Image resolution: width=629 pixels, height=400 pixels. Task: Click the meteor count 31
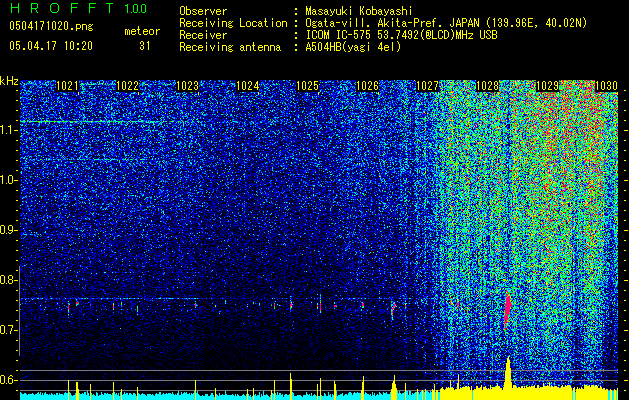[145, 46]
